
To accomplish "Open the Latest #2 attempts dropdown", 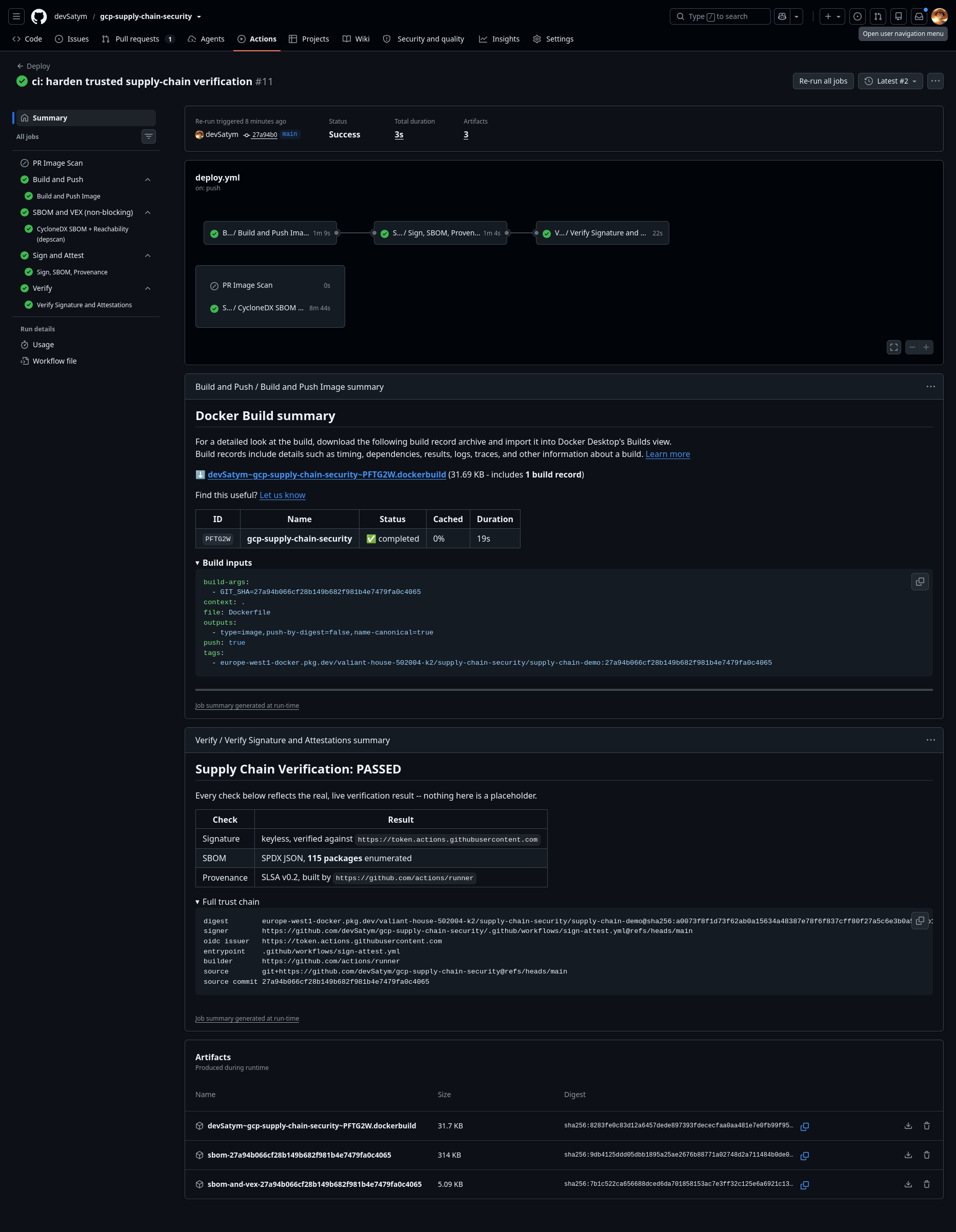I will (890, 81).
